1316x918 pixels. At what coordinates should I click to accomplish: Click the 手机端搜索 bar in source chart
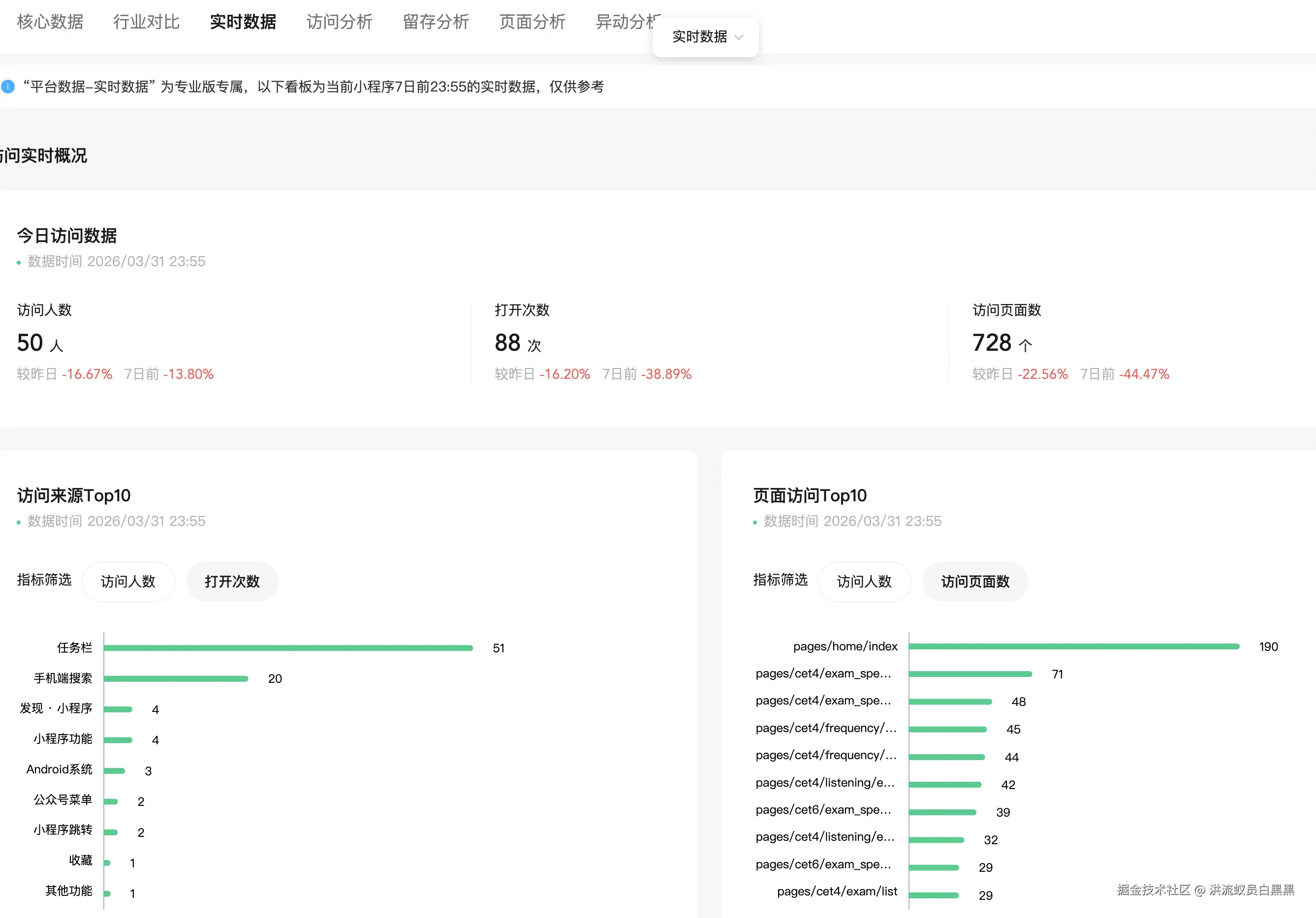click(x=176, y=678)
